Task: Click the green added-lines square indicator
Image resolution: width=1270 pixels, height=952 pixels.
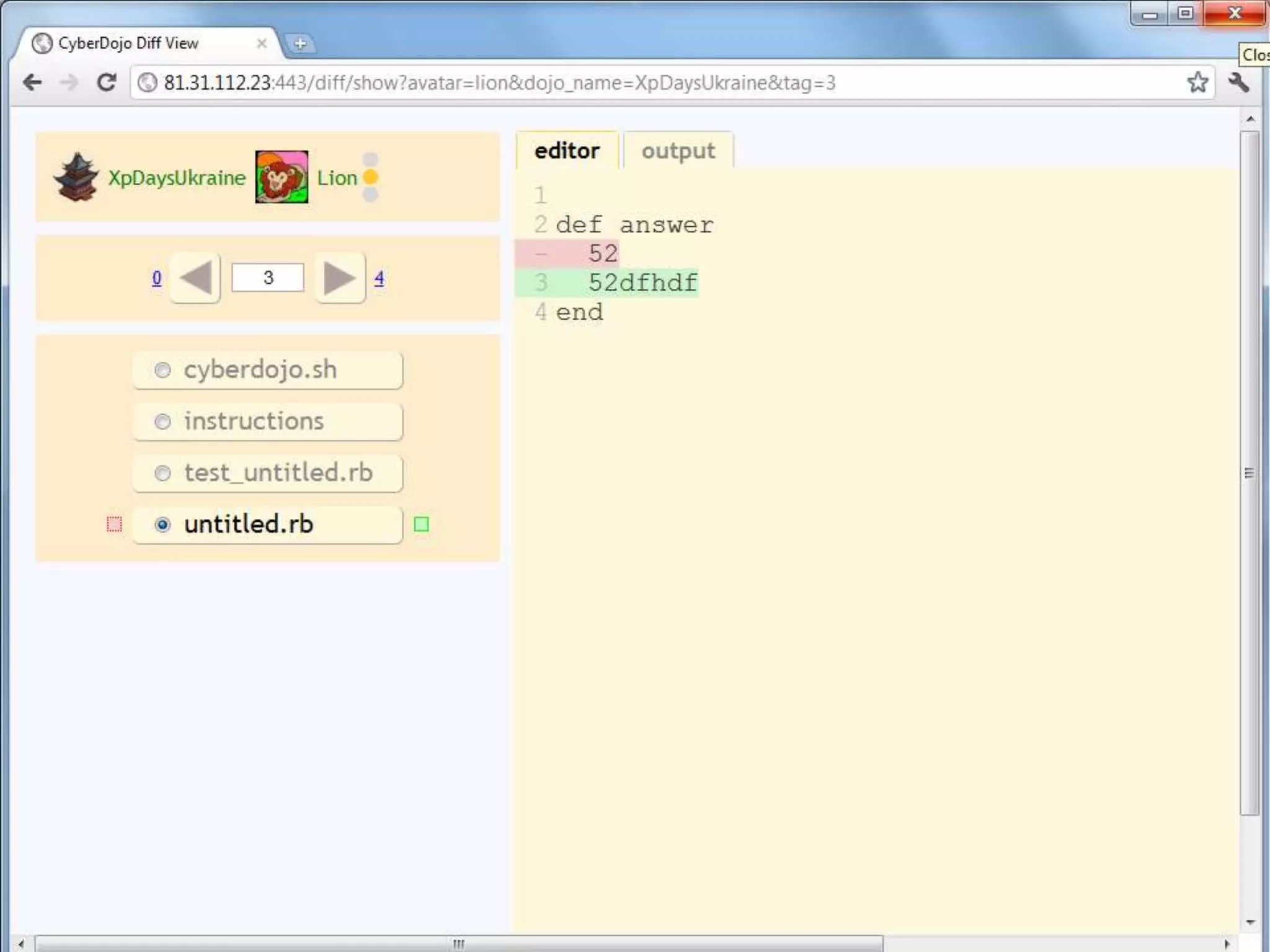Action: tap(421, 524)
